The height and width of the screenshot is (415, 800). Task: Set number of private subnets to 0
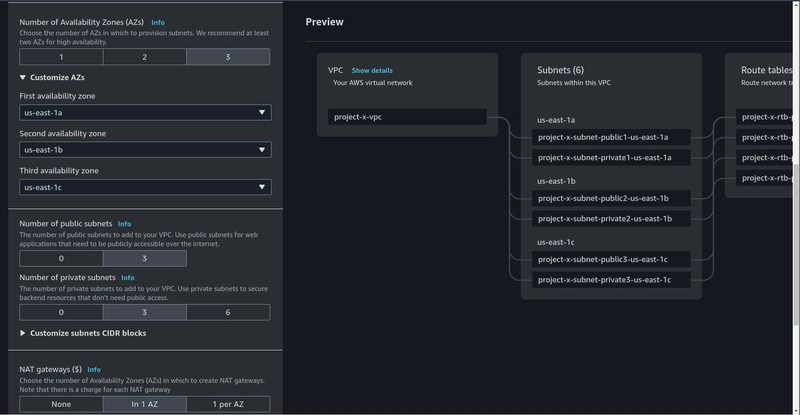[61, 312]
